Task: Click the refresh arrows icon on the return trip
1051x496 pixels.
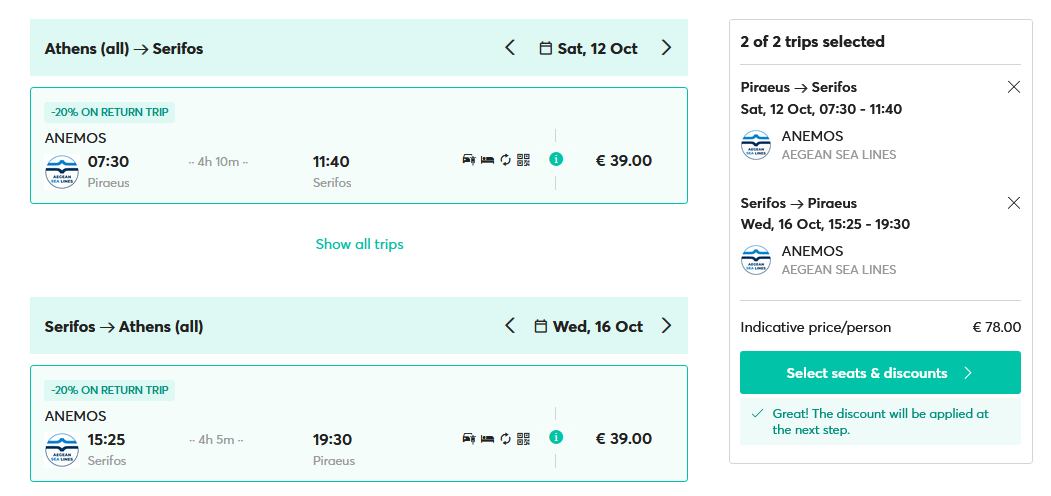Action: tap(505, 437)
